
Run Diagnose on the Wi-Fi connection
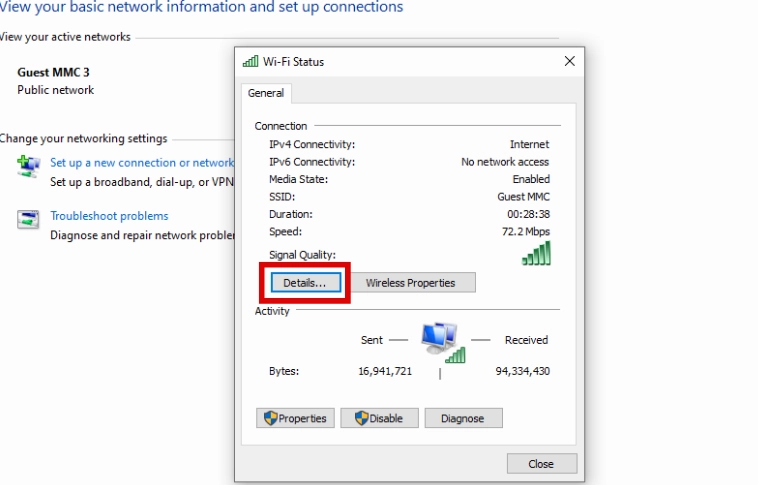pos(463,418)
